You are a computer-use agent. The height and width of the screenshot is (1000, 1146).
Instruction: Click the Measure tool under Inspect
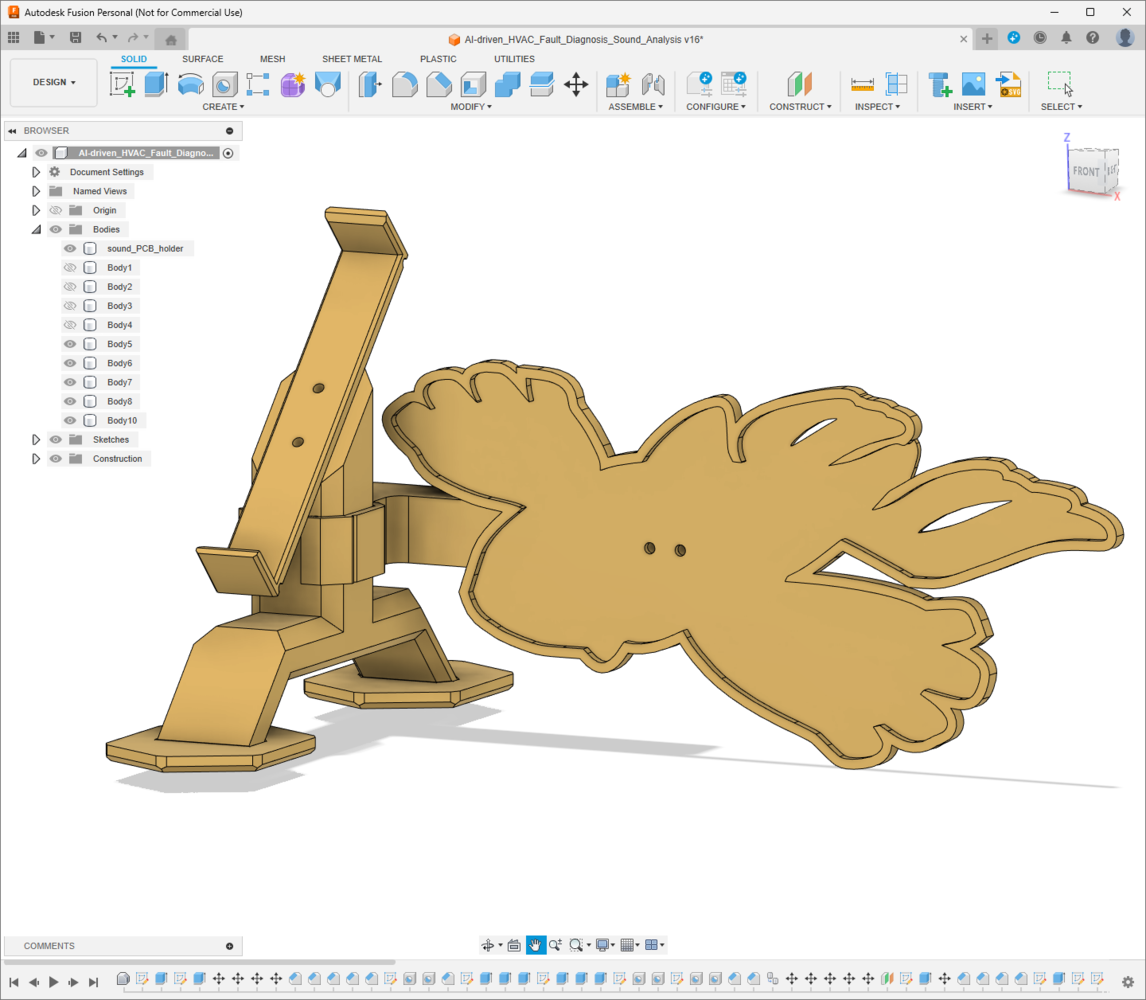point(862,84)
